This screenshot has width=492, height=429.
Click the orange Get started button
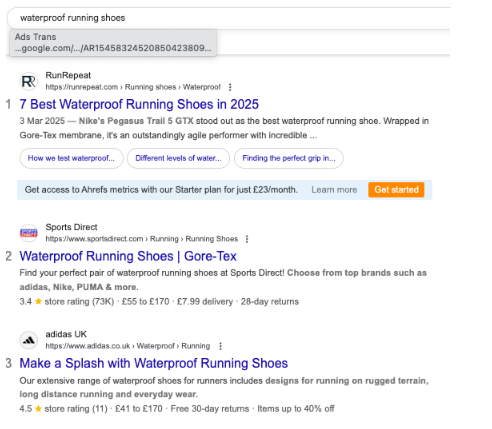[396, 190]
